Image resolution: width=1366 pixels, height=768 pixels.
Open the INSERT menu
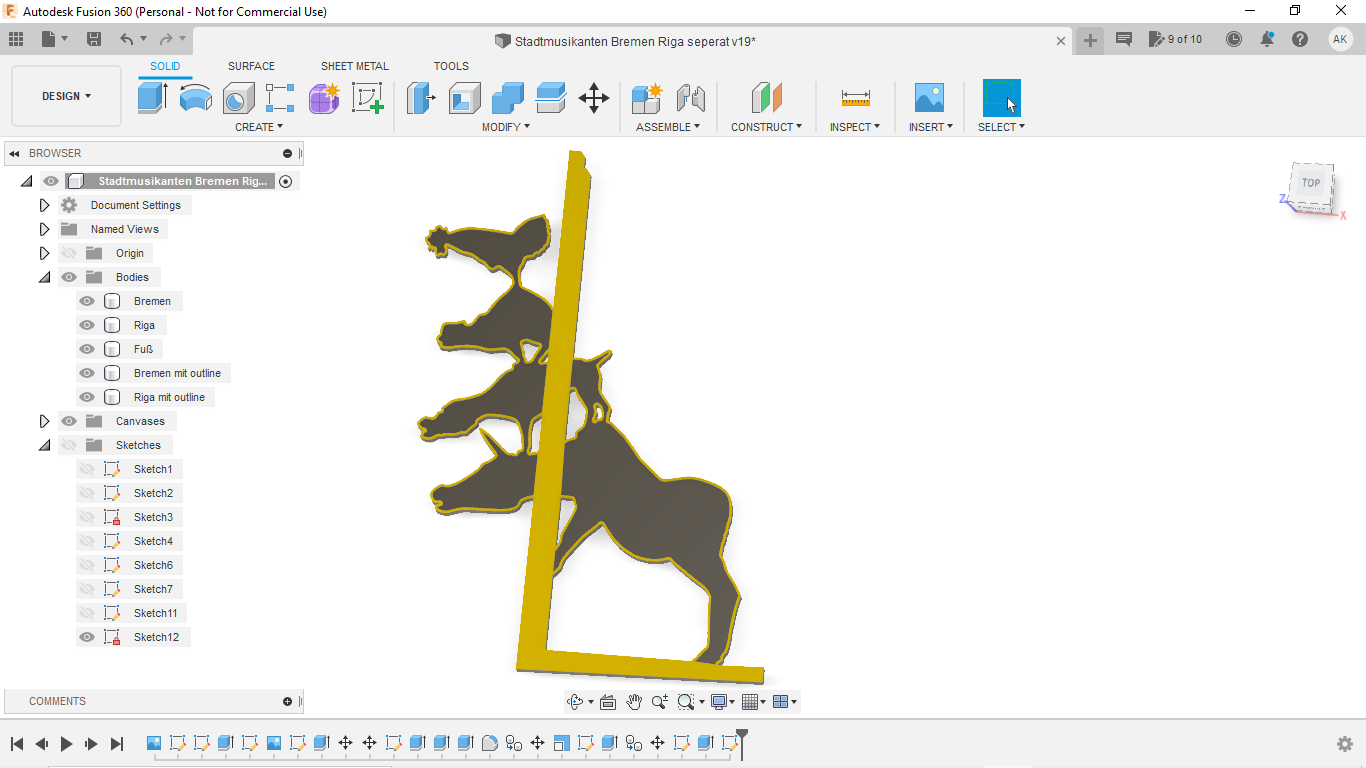(931, 127)
